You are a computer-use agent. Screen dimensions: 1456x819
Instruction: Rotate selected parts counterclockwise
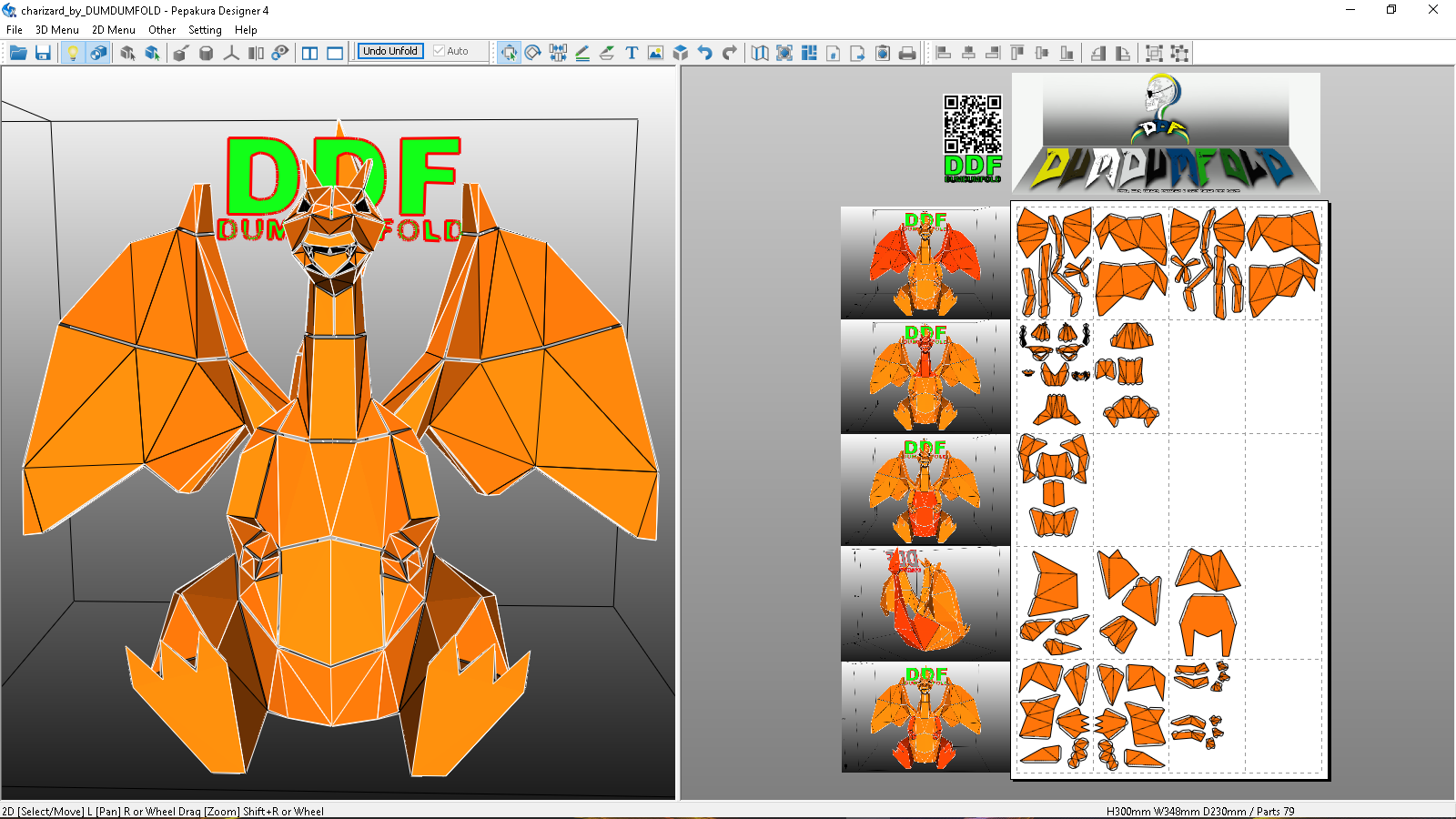pos(1098,53)
